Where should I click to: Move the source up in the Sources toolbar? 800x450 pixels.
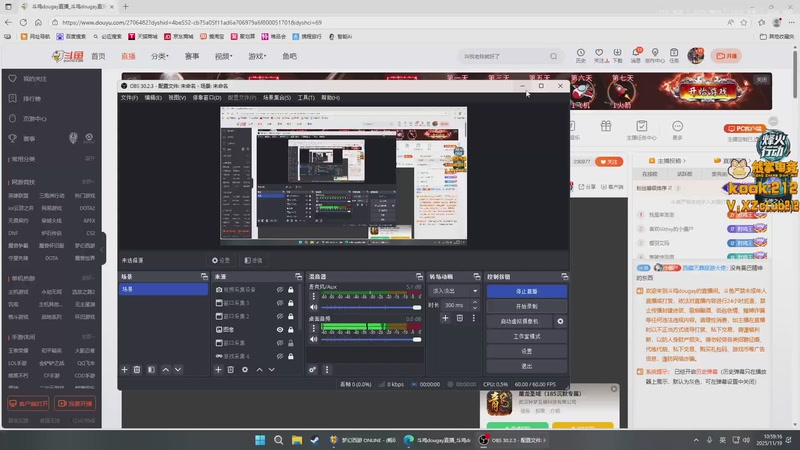click(259, 369)
